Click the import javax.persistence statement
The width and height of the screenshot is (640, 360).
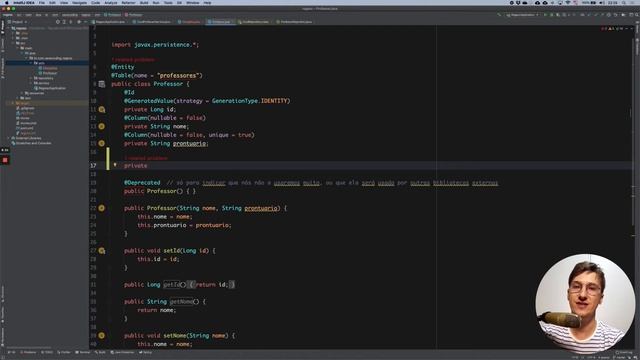[x=155, y=44]
